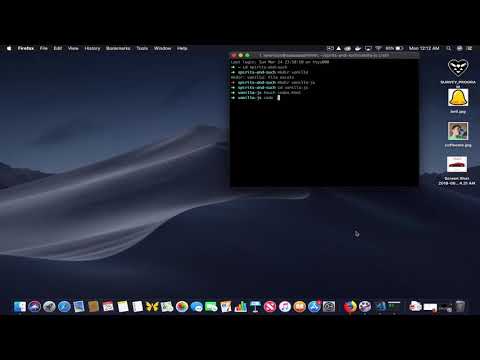Open the History menu
The image size is (480, 360).
click(92, 48)
